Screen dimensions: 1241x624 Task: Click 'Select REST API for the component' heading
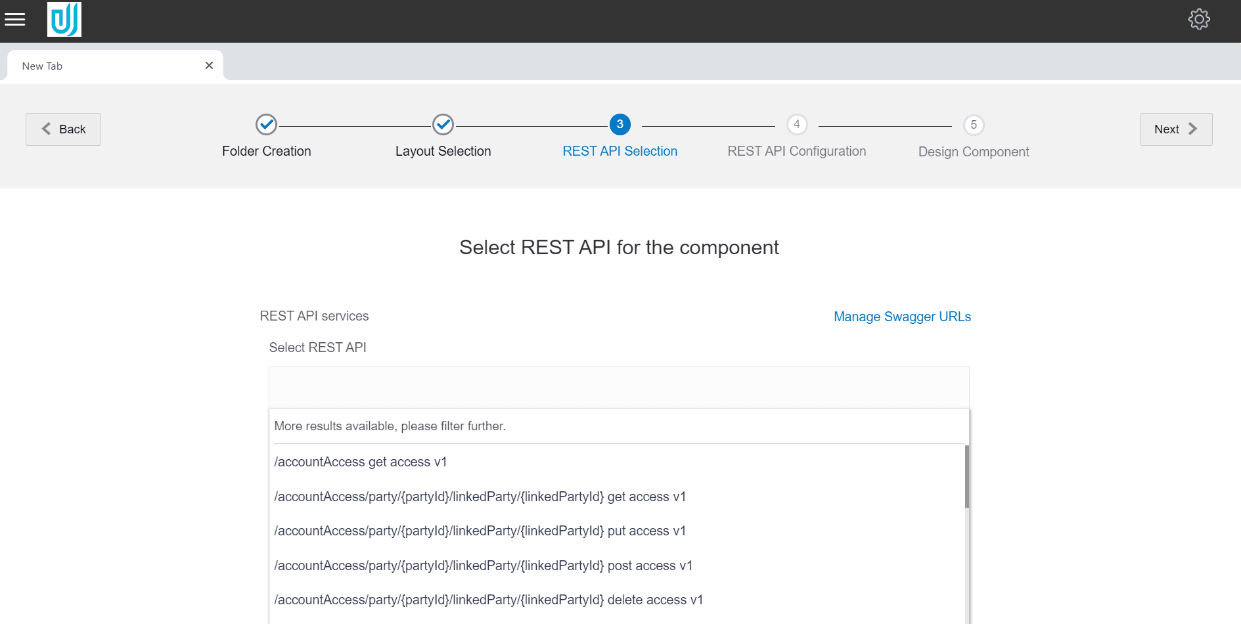coord(619,247)
